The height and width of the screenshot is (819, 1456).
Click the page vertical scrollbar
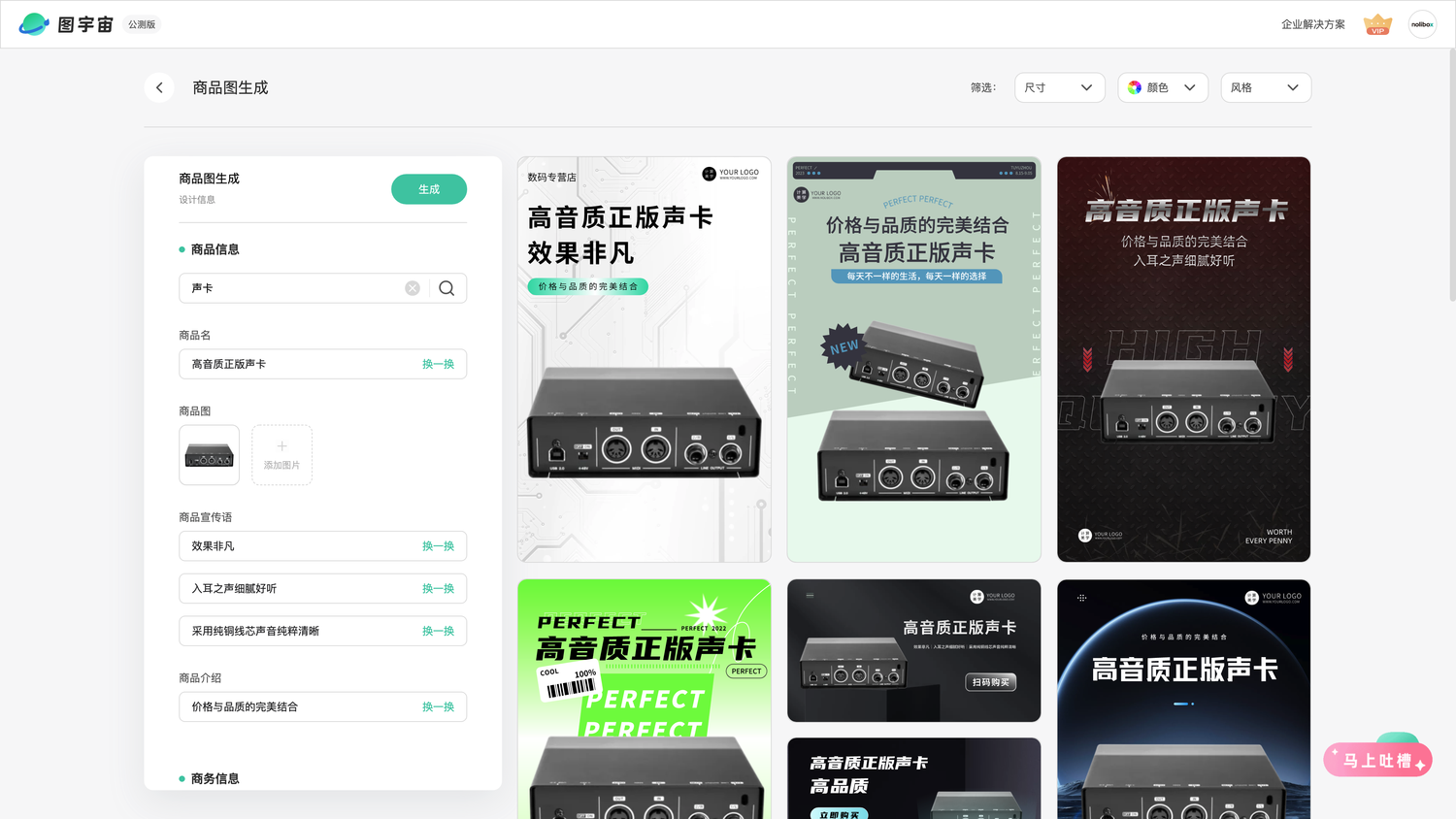pyautogui.click(x=1451, y=175)
